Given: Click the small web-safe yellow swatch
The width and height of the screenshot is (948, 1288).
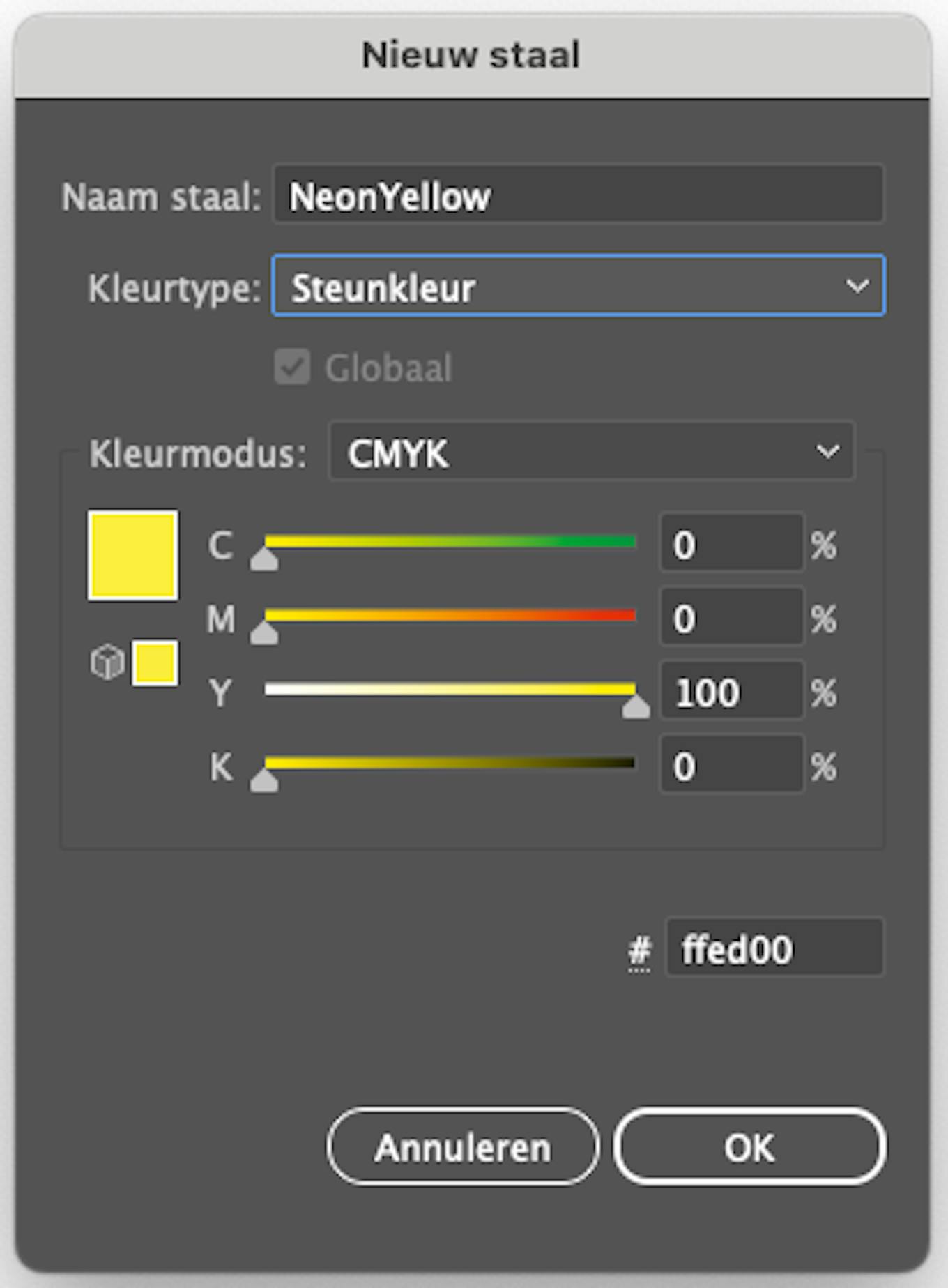Looking at the screenshot, I should (x=155, y=663).
